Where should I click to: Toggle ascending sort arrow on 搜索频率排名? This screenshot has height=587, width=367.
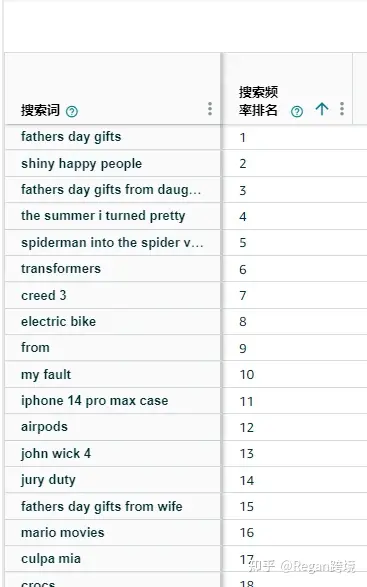[322, 109]
